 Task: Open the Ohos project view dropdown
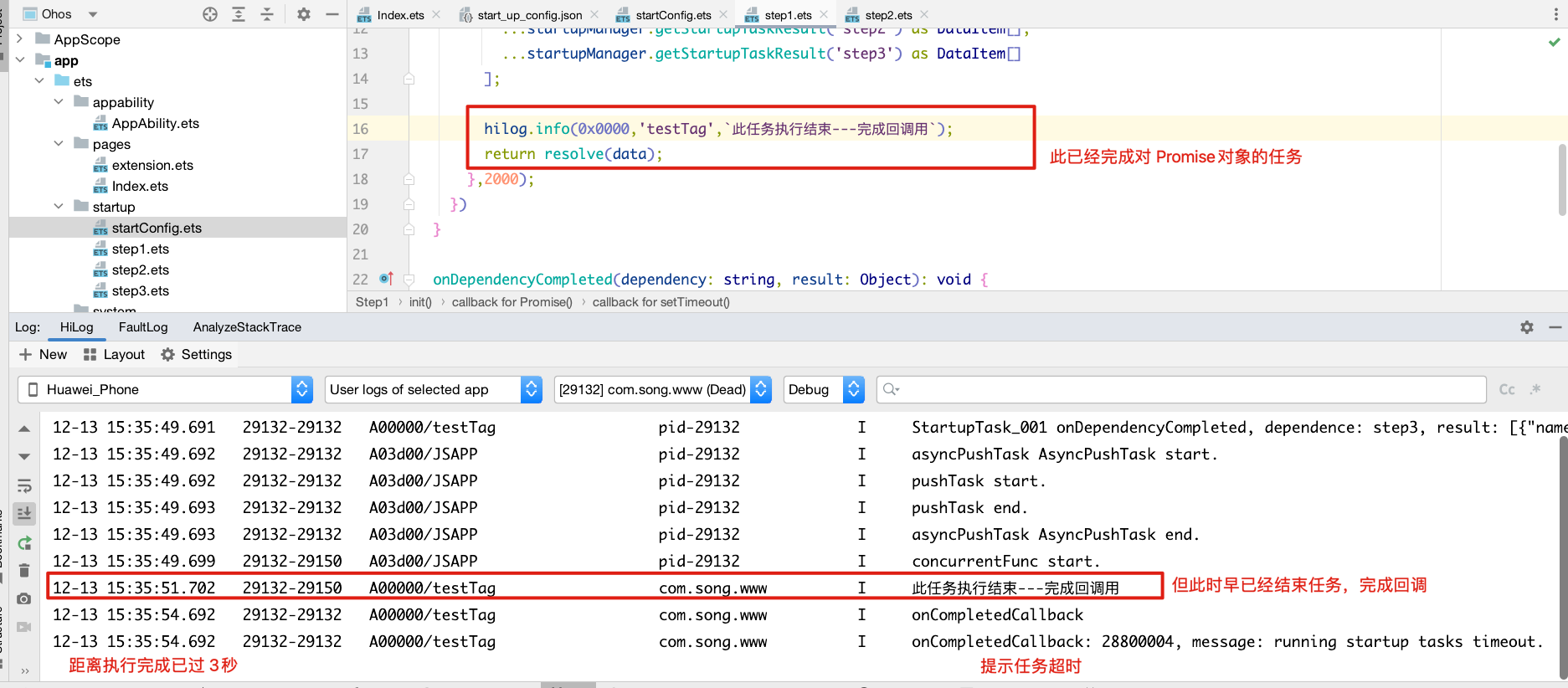[93, 14]
